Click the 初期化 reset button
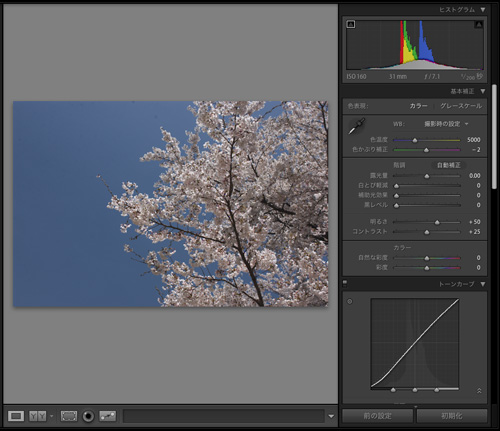The image size is (500, 431). pyautogui.click(x=452, y=416)
